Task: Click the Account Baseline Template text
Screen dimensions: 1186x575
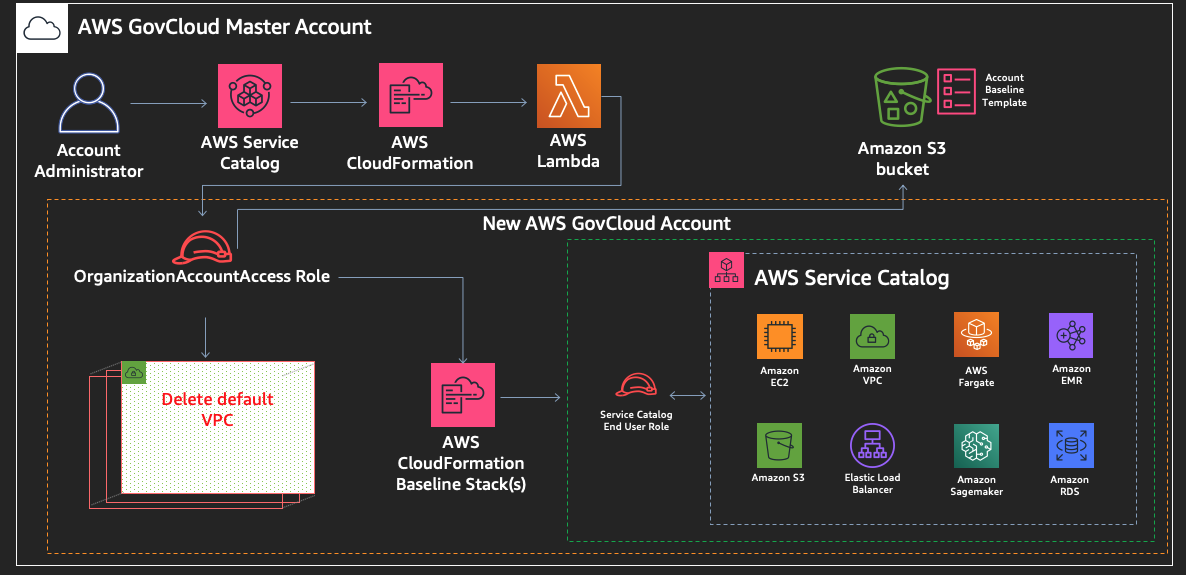Action: (x=1004, y=90)
